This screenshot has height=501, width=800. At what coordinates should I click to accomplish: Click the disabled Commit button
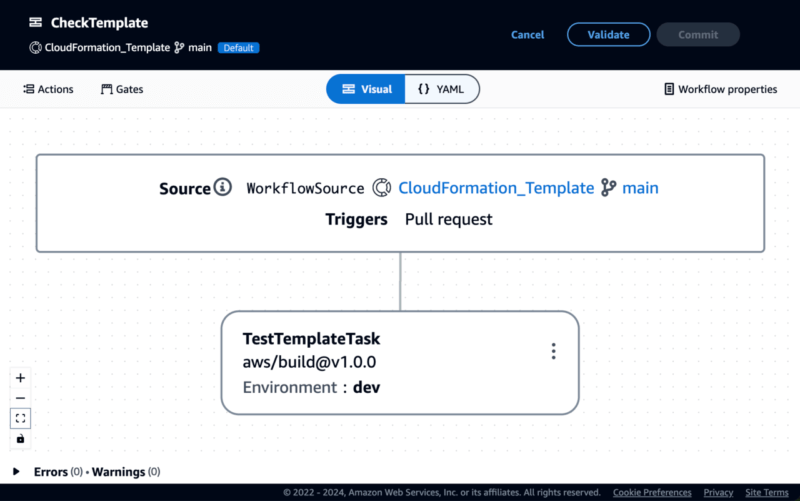pos(697,35)
